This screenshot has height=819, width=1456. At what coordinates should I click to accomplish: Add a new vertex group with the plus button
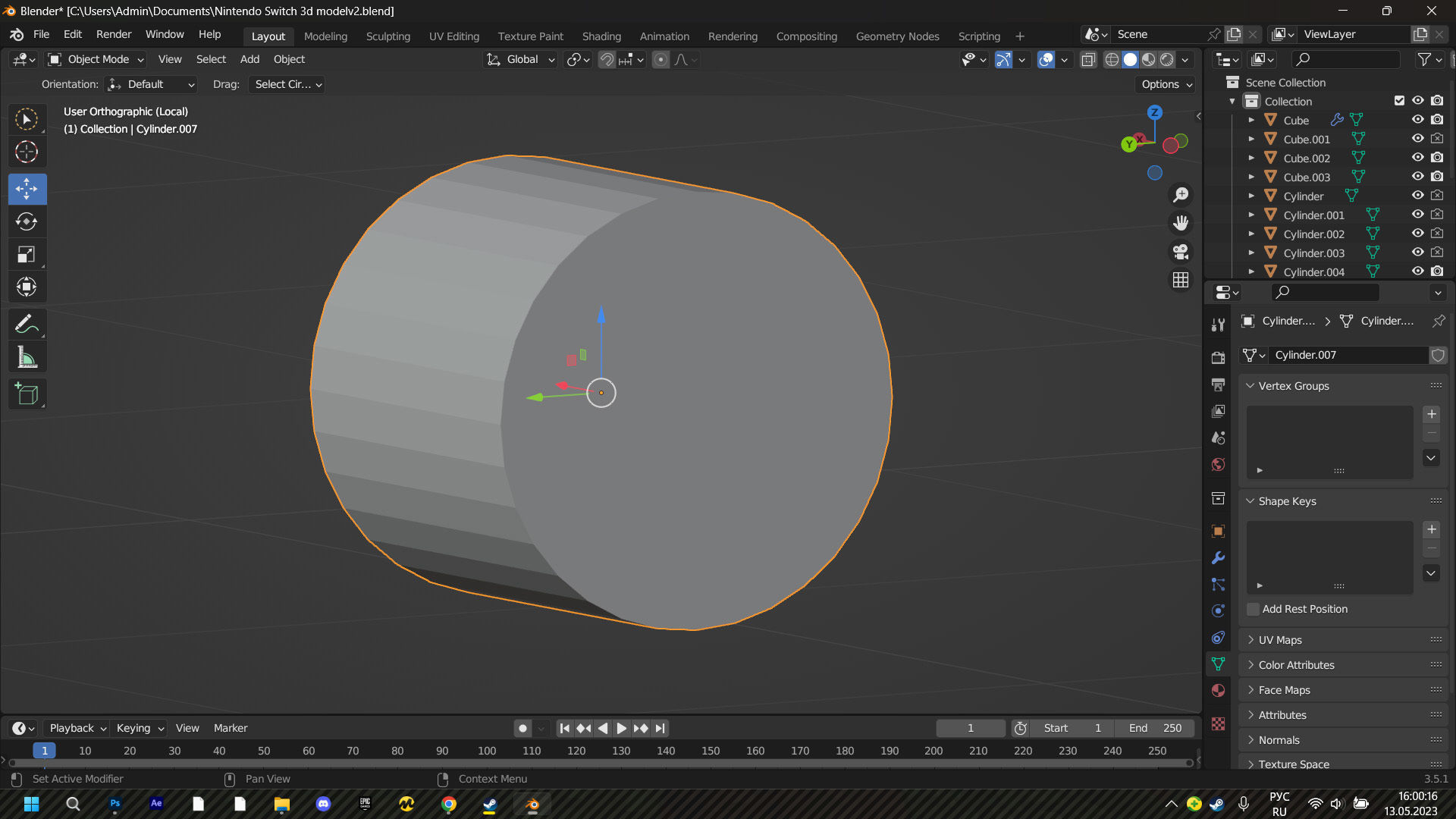[1432, 414]
